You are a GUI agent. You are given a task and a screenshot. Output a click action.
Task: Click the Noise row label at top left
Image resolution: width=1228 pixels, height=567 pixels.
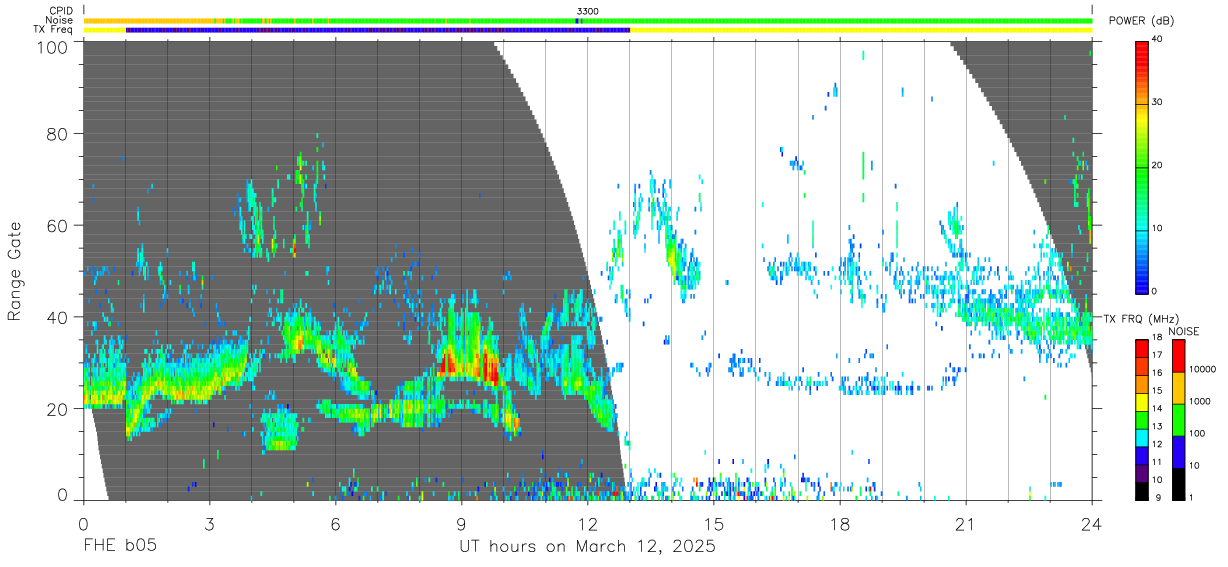click(60, 20)
